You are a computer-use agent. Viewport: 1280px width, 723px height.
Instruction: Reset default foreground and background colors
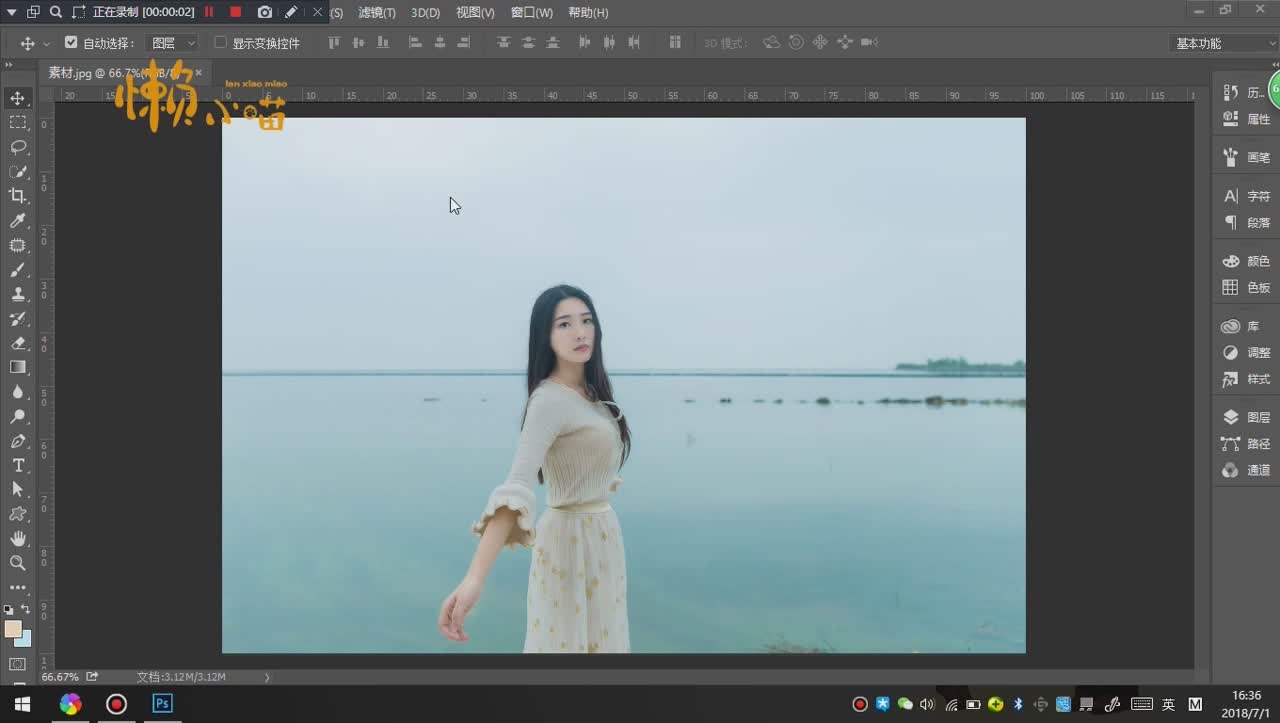click(x=9, y=609)
